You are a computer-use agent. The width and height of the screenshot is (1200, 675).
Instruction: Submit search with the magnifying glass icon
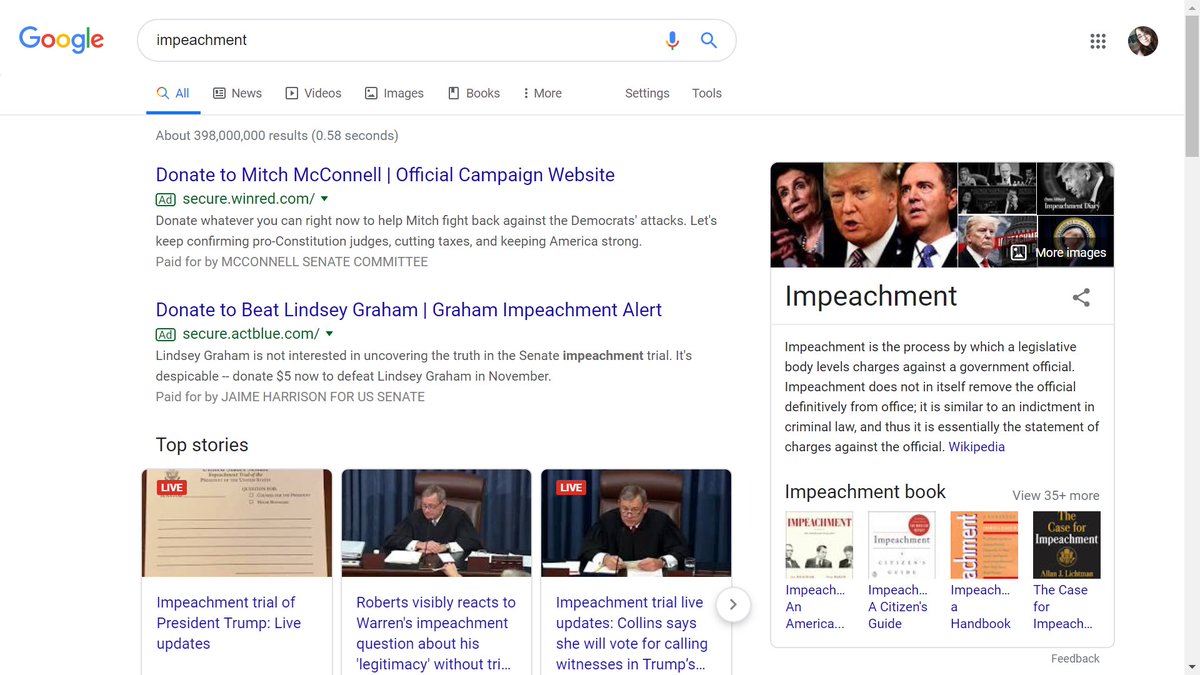tap(709, 40)
